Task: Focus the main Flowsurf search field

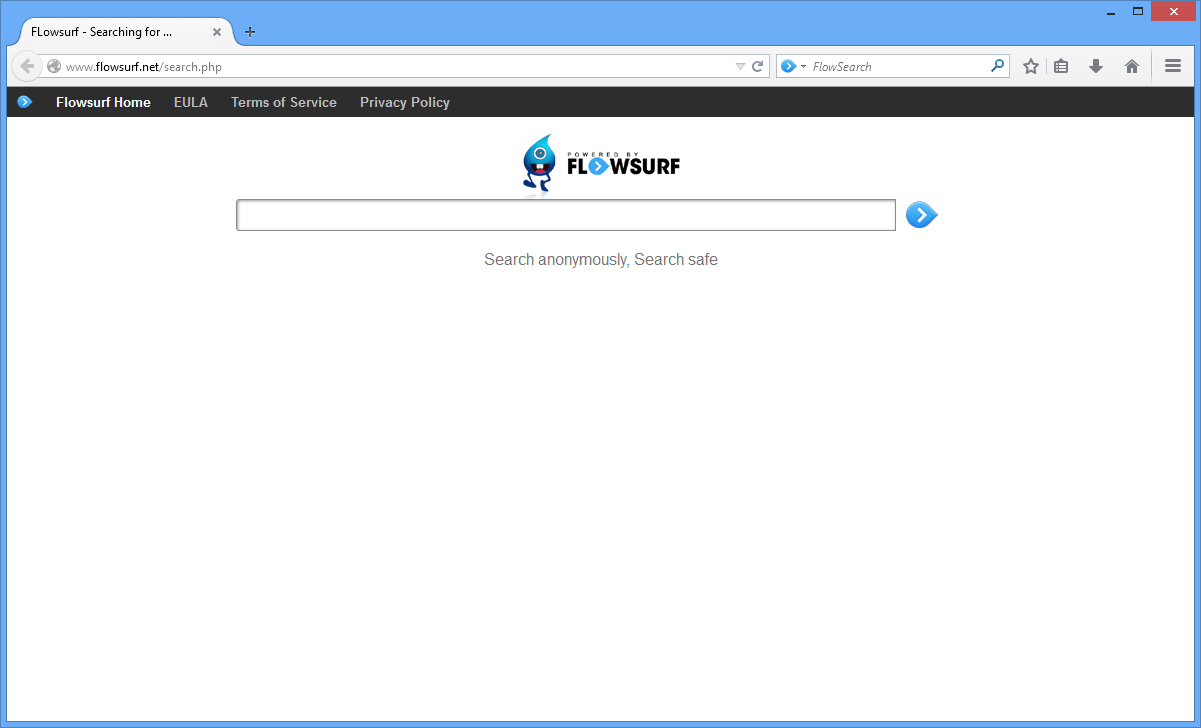Action: (566, 215)
